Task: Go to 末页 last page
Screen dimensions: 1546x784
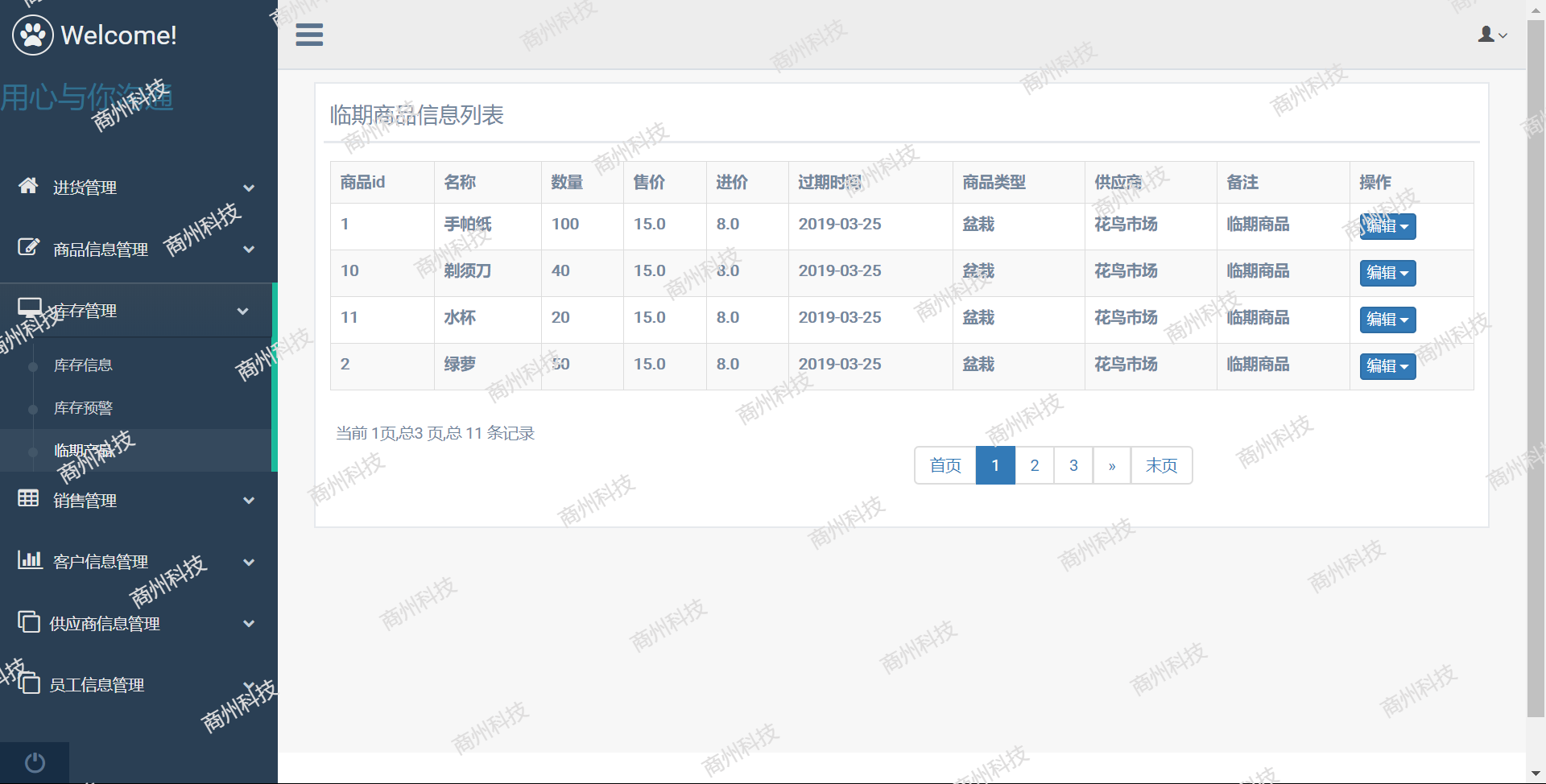Action: [1162, 465]
